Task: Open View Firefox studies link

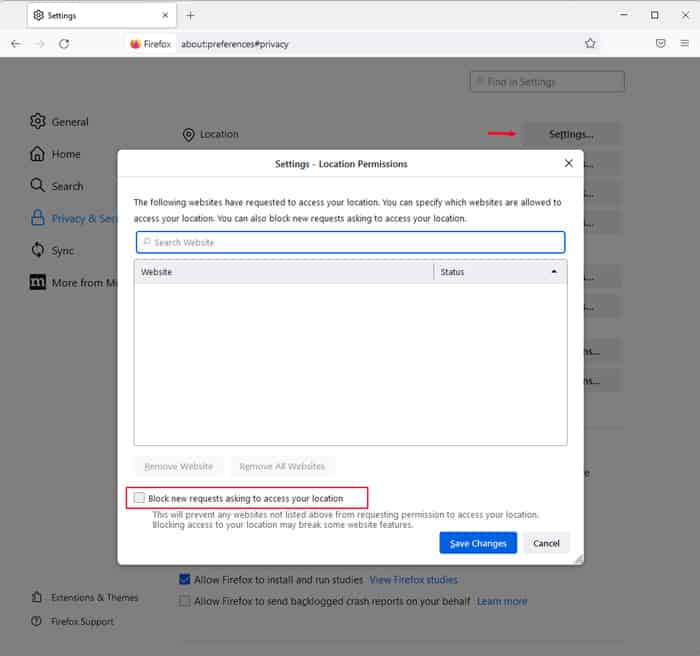Action: pos(413,580)
